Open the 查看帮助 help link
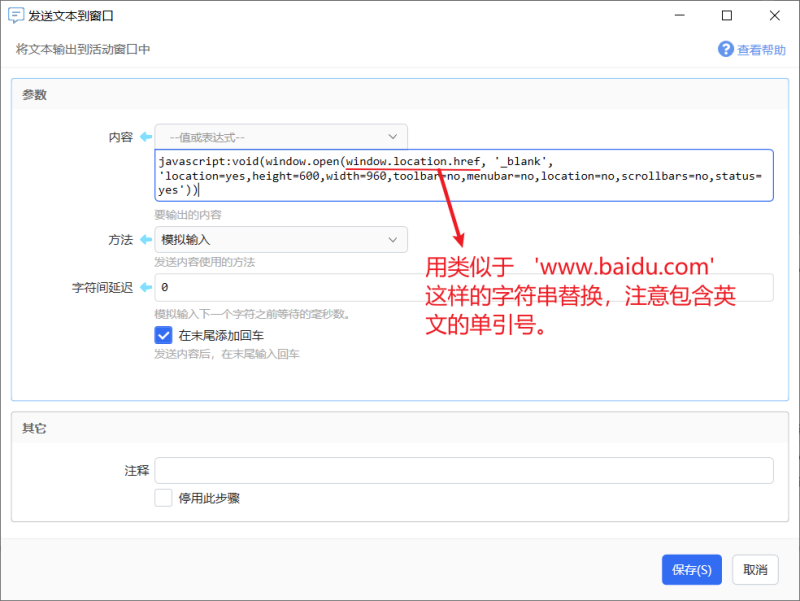This screenshot has height=601, width=800. coord(761,50)
